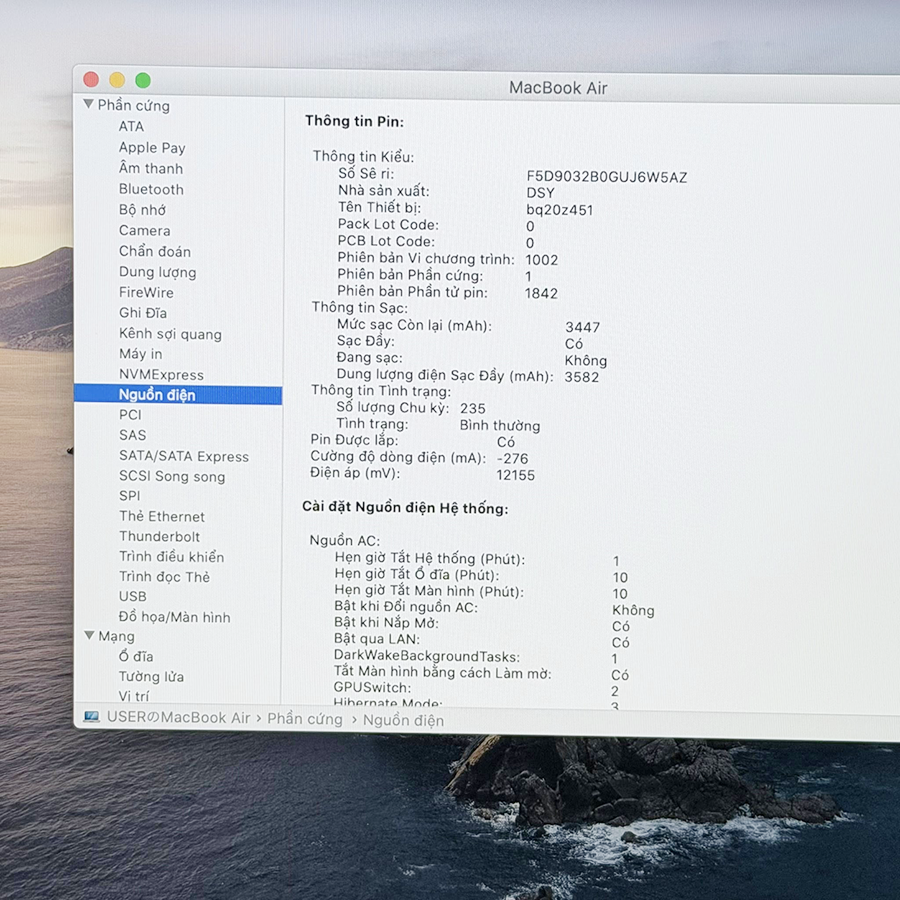This screenshot has height=900, width=900.
Task: Click the computer icon in the path bar
Action: pyautogui.click(x=92, y=717)
